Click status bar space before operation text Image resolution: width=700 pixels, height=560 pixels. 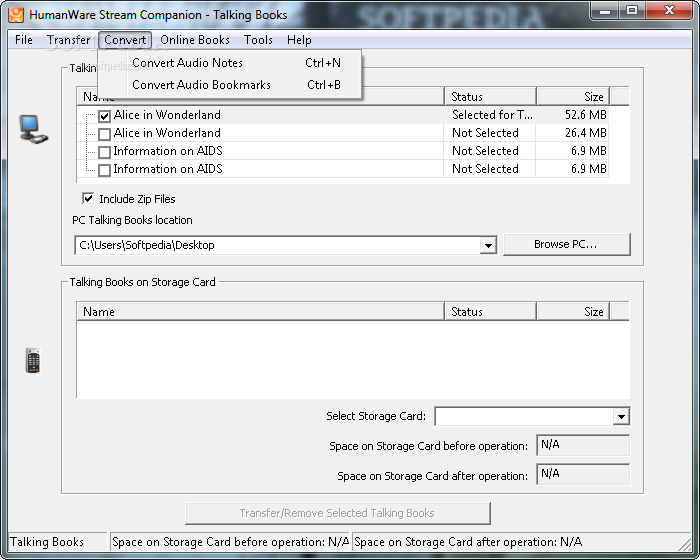[x=230, y=542]
